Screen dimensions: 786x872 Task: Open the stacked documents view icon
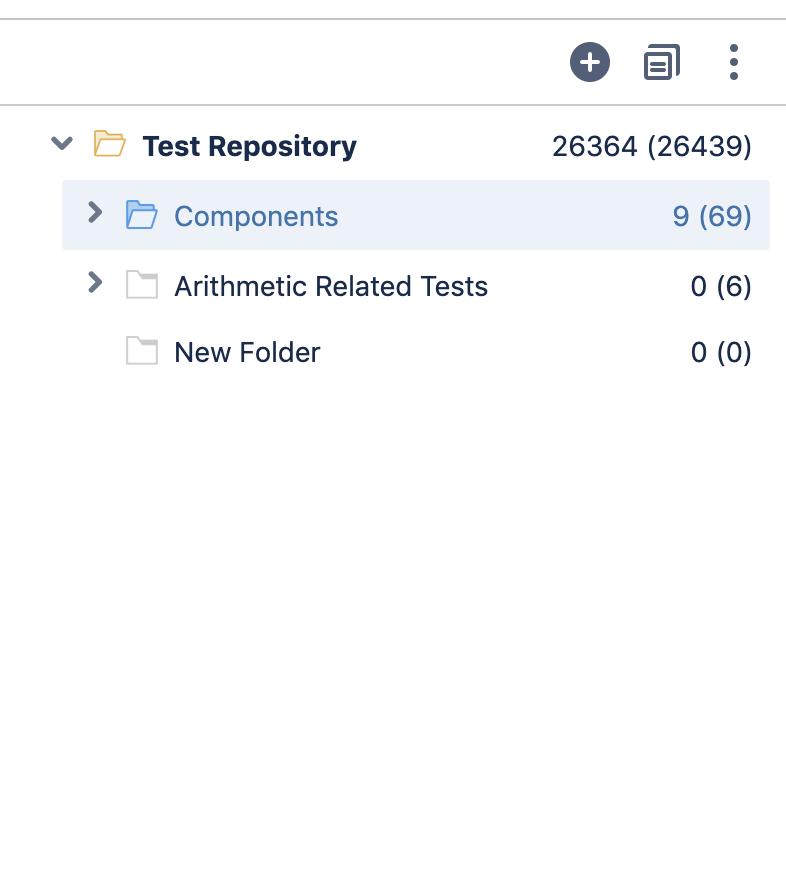(x=661, y=62)
